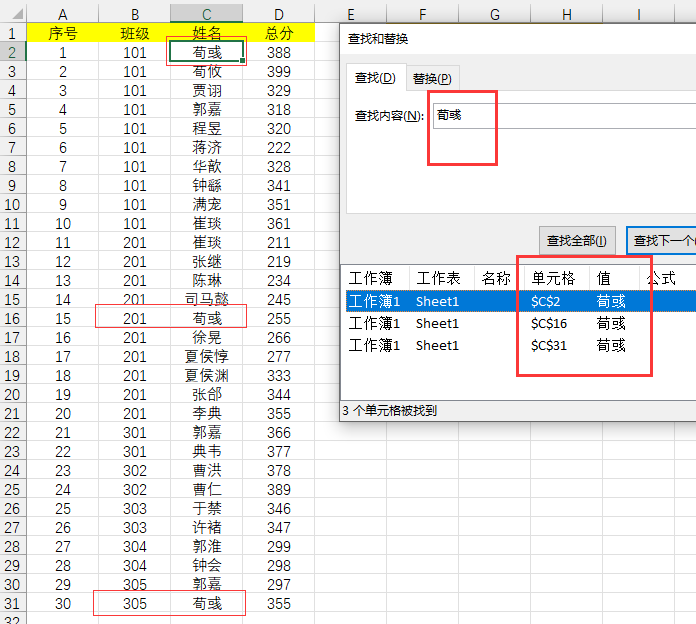Click the cell containing 司马懿

tap(207, 299)
